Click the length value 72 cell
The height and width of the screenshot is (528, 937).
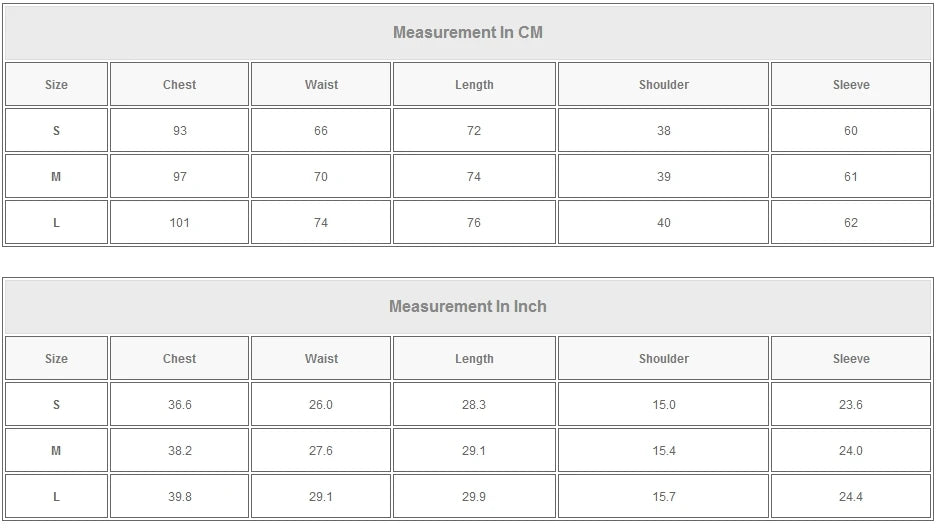[x=474, y=131]
